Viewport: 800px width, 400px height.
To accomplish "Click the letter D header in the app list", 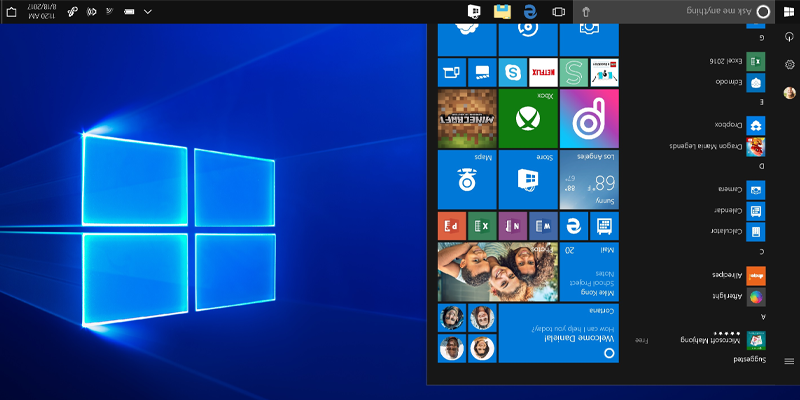I will 762,166.
